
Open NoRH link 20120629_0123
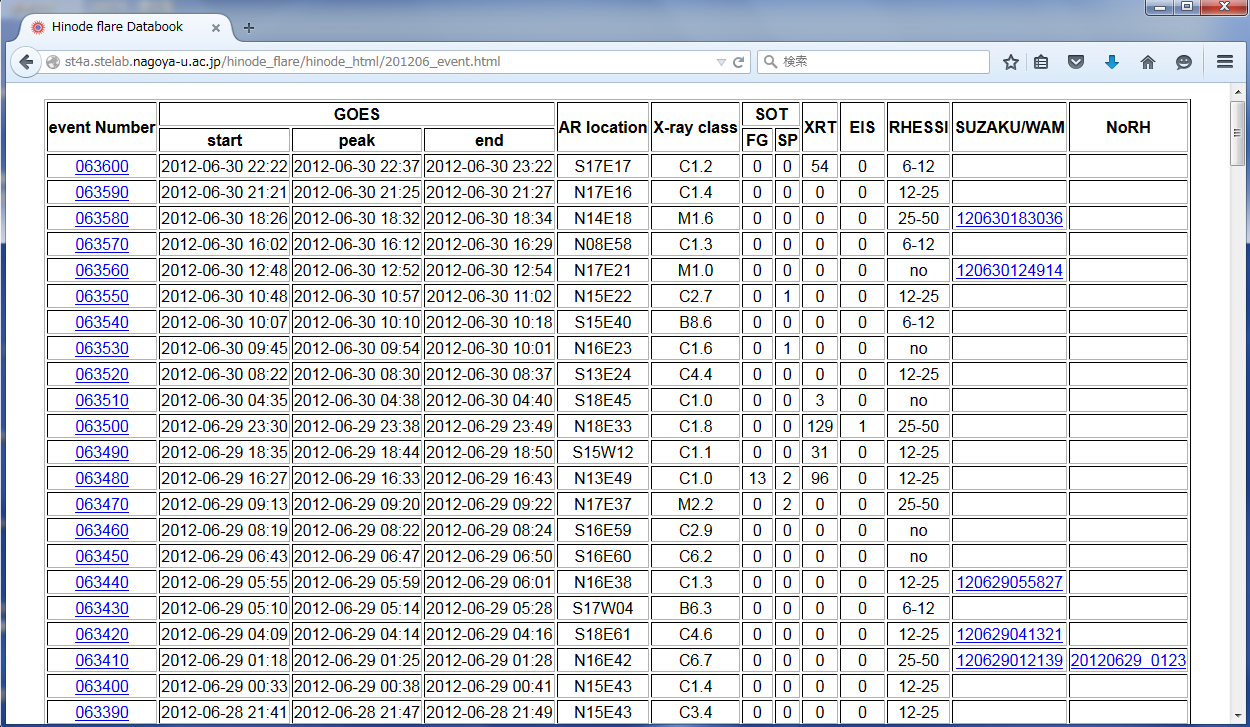coord(1128,660)
